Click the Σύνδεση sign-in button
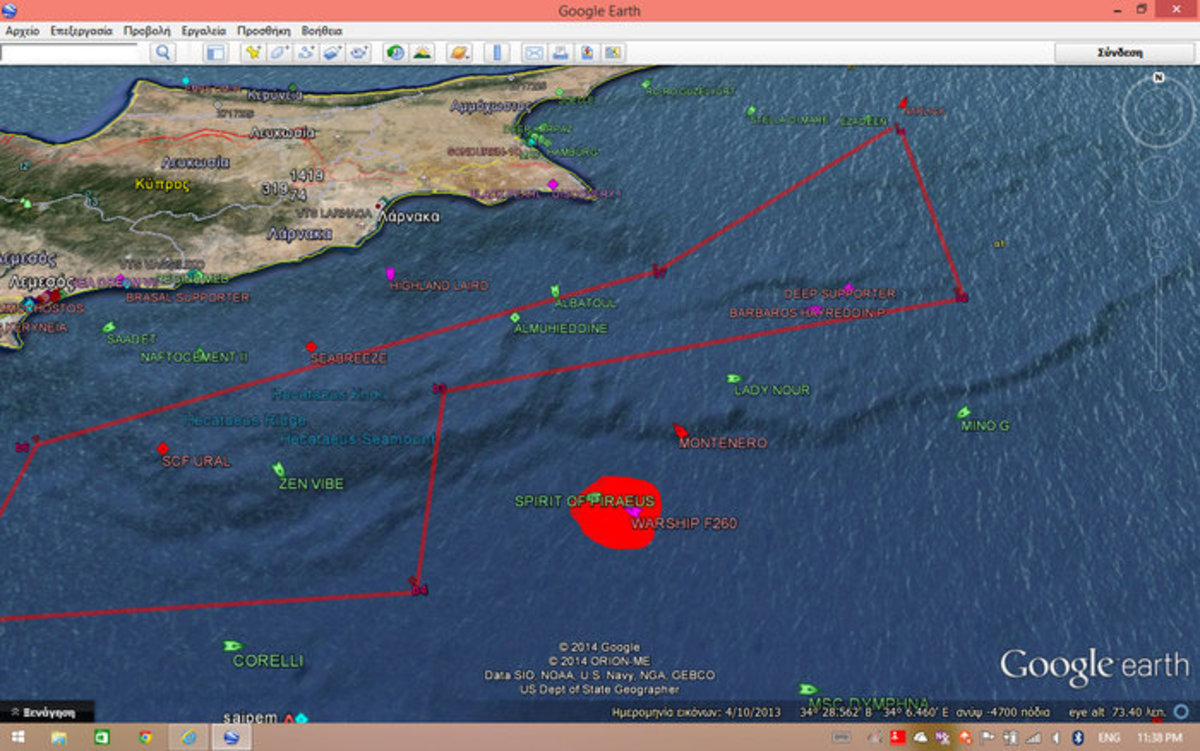This screenshot has width=1200, height=751. coord(1119,53)
